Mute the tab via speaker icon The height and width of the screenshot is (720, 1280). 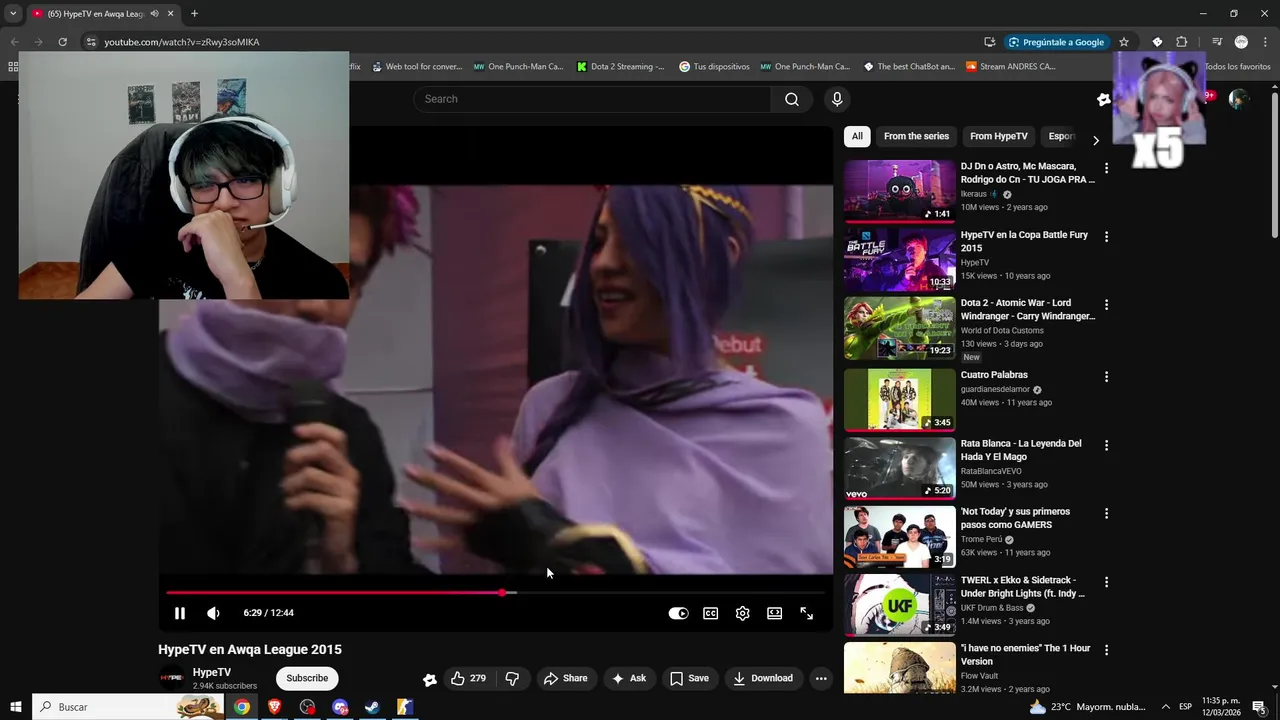[154, 14]
